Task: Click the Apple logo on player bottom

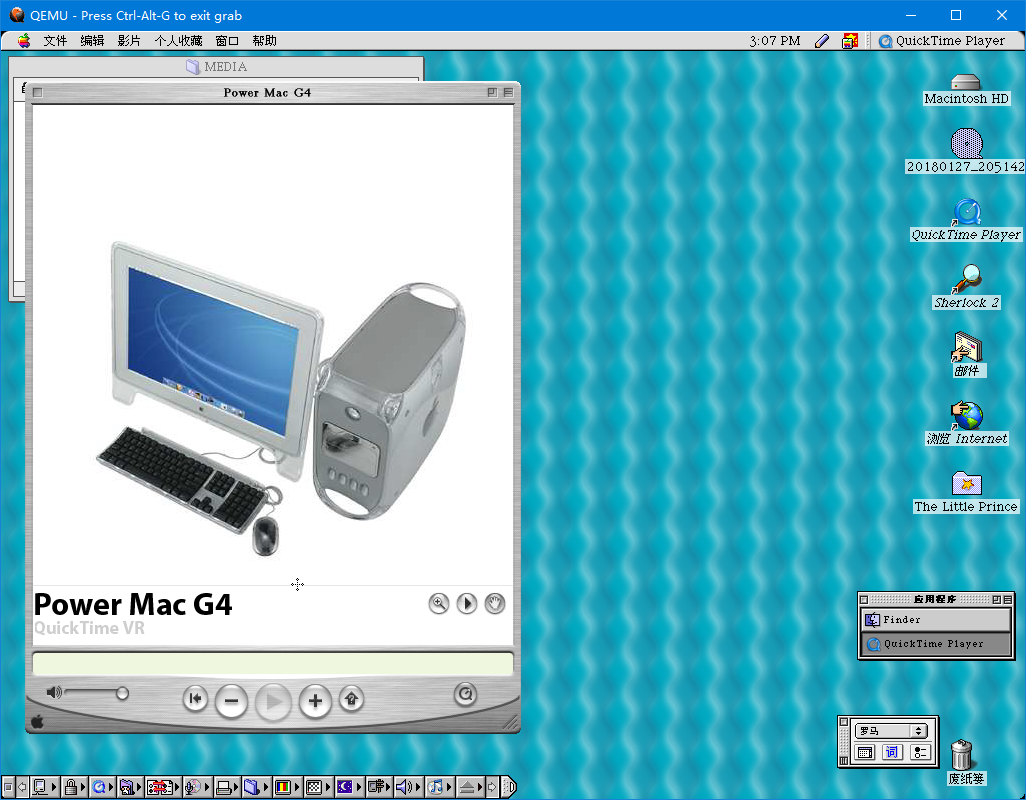Action: (37, 722)
